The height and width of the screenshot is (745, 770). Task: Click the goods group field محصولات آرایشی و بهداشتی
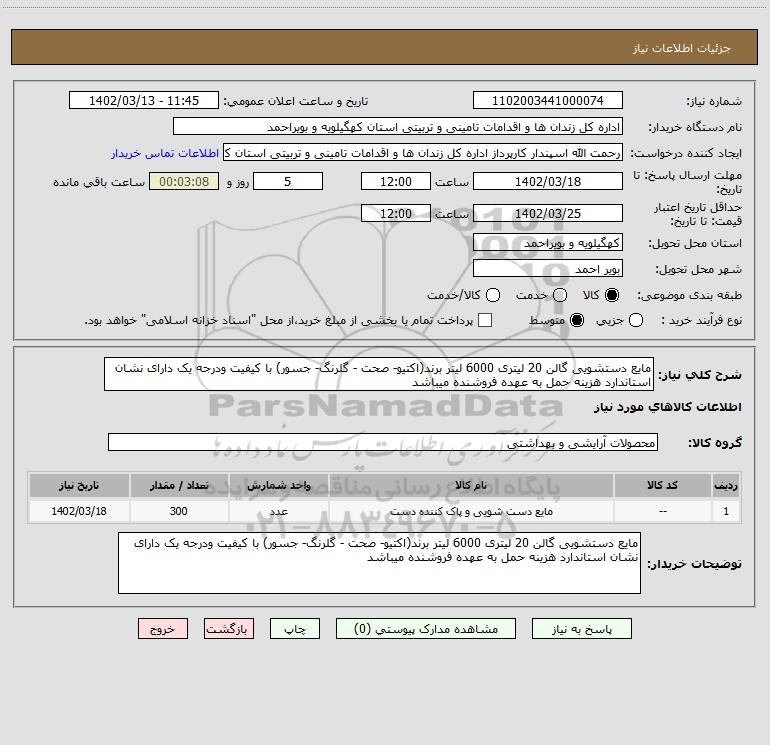[x=383, y=442]
